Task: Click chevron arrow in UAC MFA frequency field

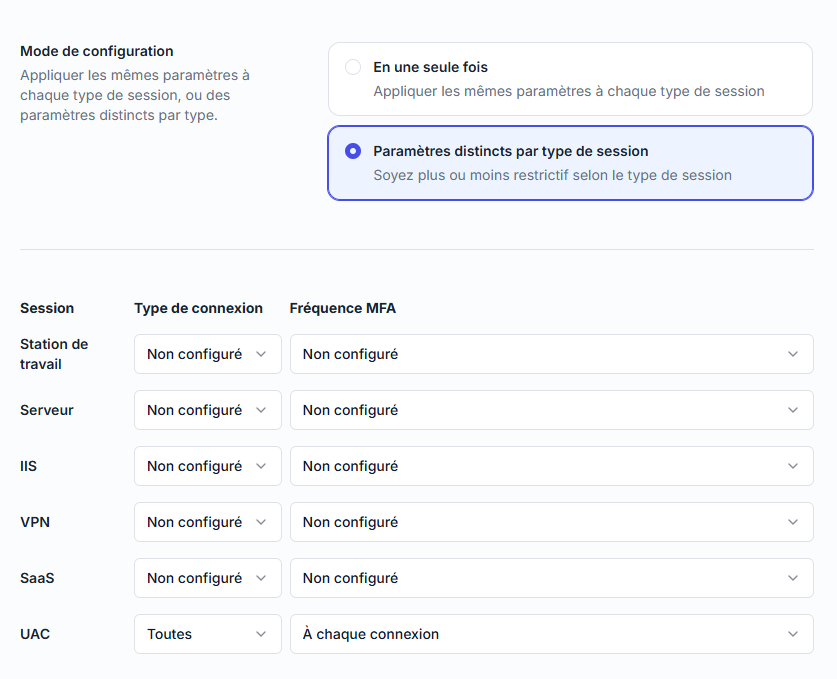Action: 793,634
